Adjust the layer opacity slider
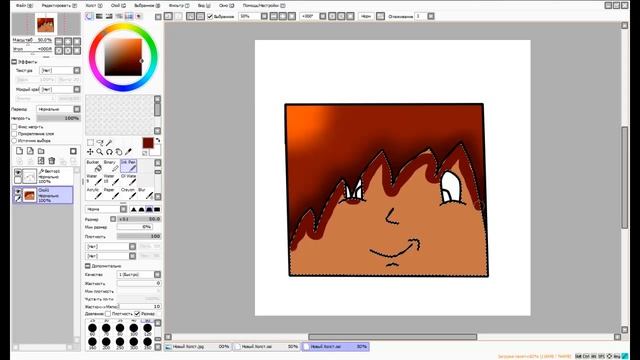Screen dimensions: 640x360 58,118
